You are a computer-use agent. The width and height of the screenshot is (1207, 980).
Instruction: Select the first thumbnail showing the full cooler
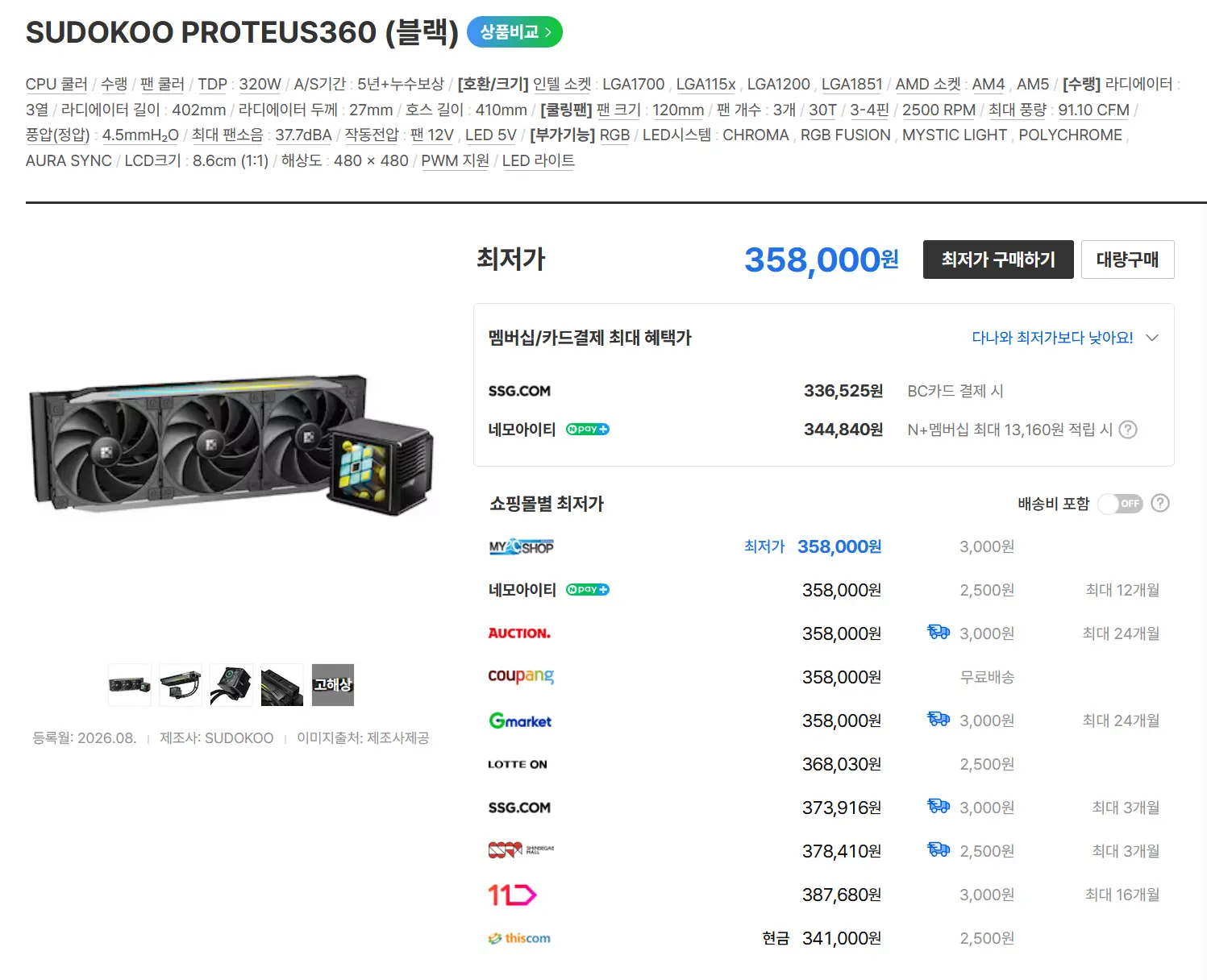130,685
